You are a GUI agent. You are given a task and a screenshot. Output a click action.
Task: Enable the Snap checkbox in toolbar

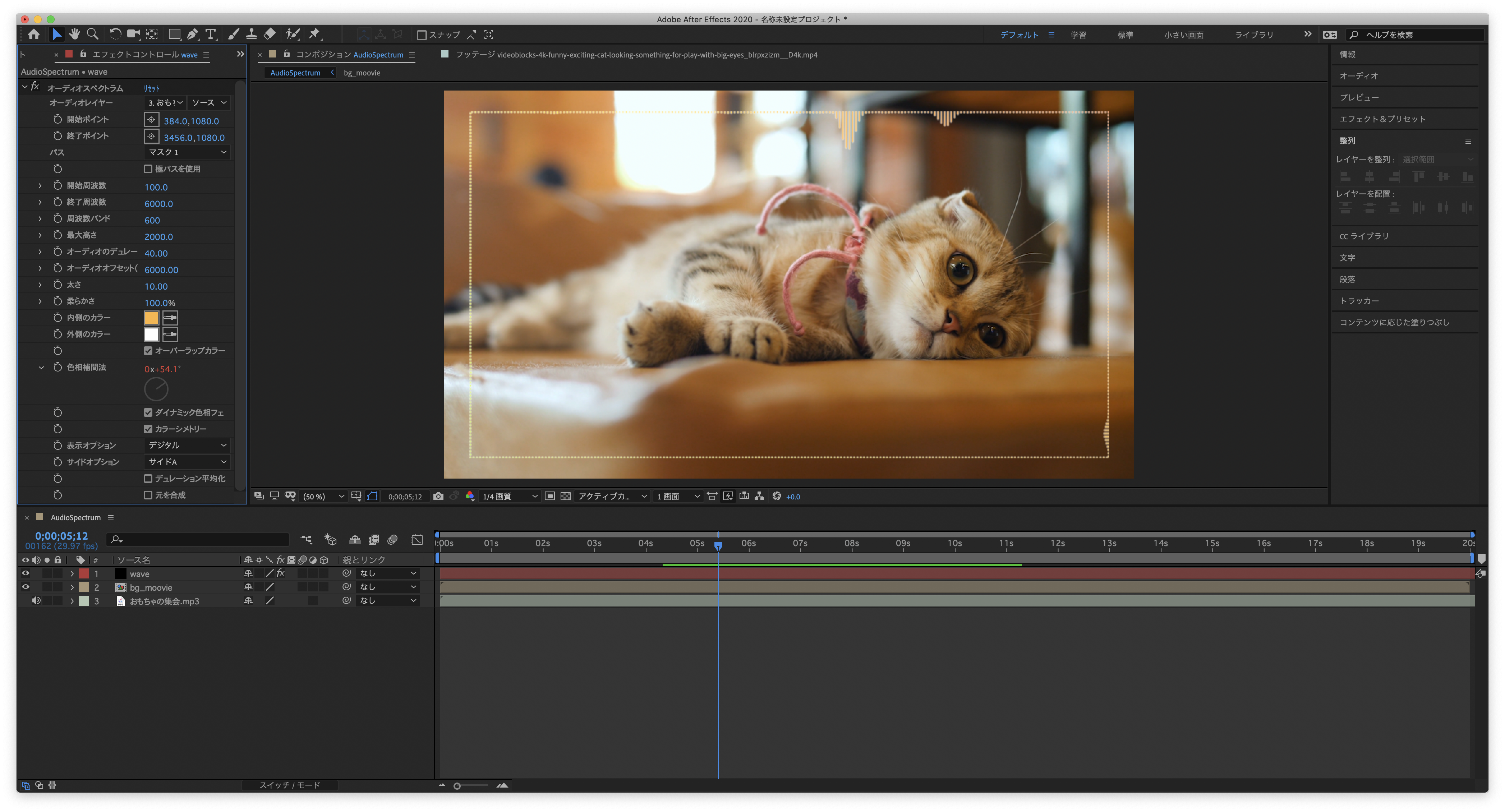(421, 35)
